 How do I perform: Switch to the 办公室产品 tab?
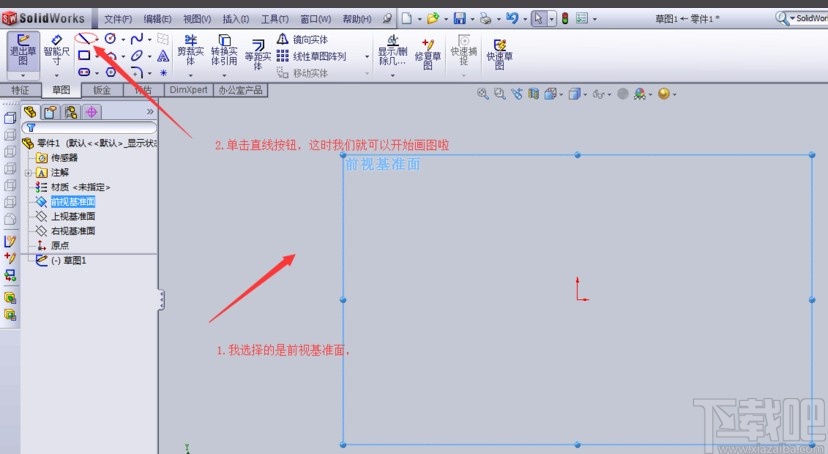[240, 90]
